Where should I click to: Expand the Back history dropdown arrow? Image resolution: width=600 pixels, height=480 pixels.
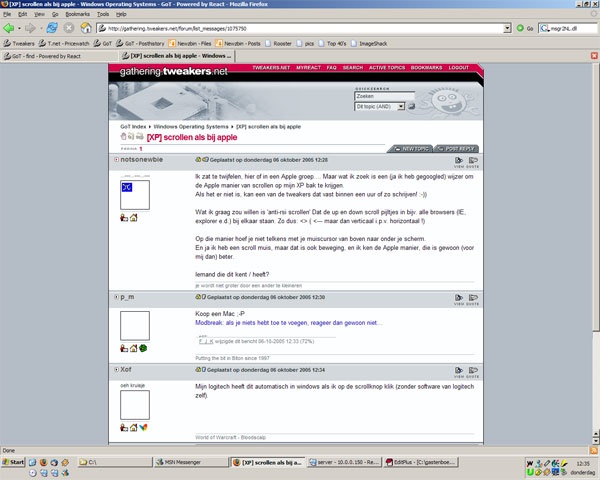19,28
